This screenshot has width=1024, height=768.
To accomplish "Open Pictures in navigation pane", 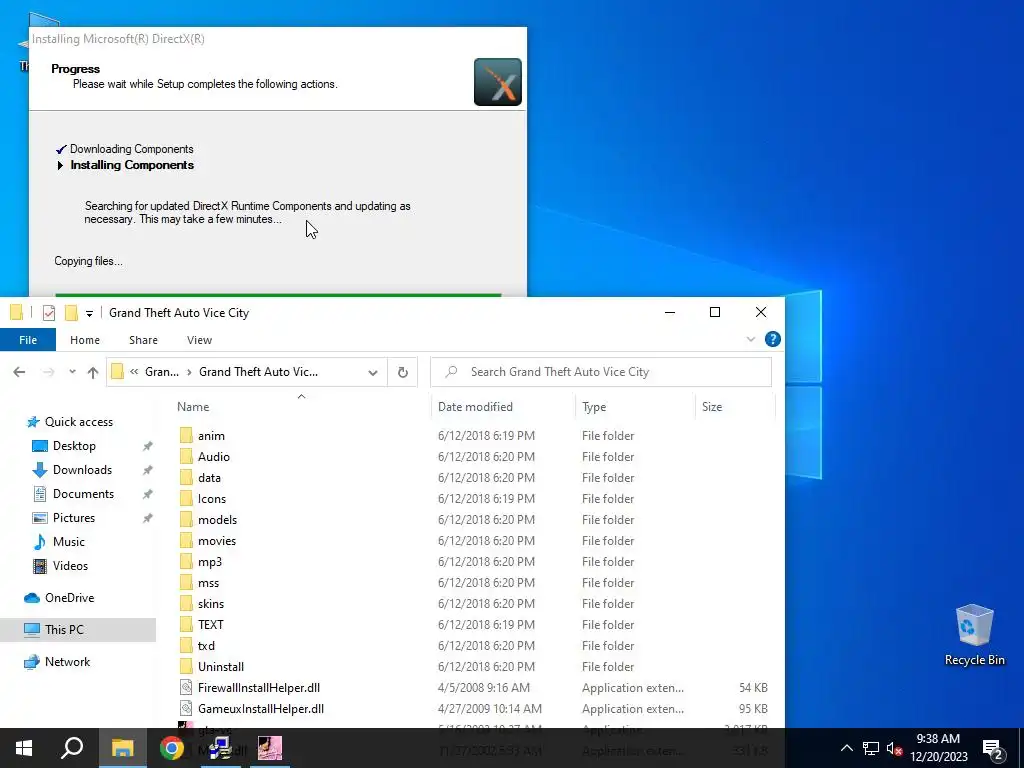I will point(73,518).
